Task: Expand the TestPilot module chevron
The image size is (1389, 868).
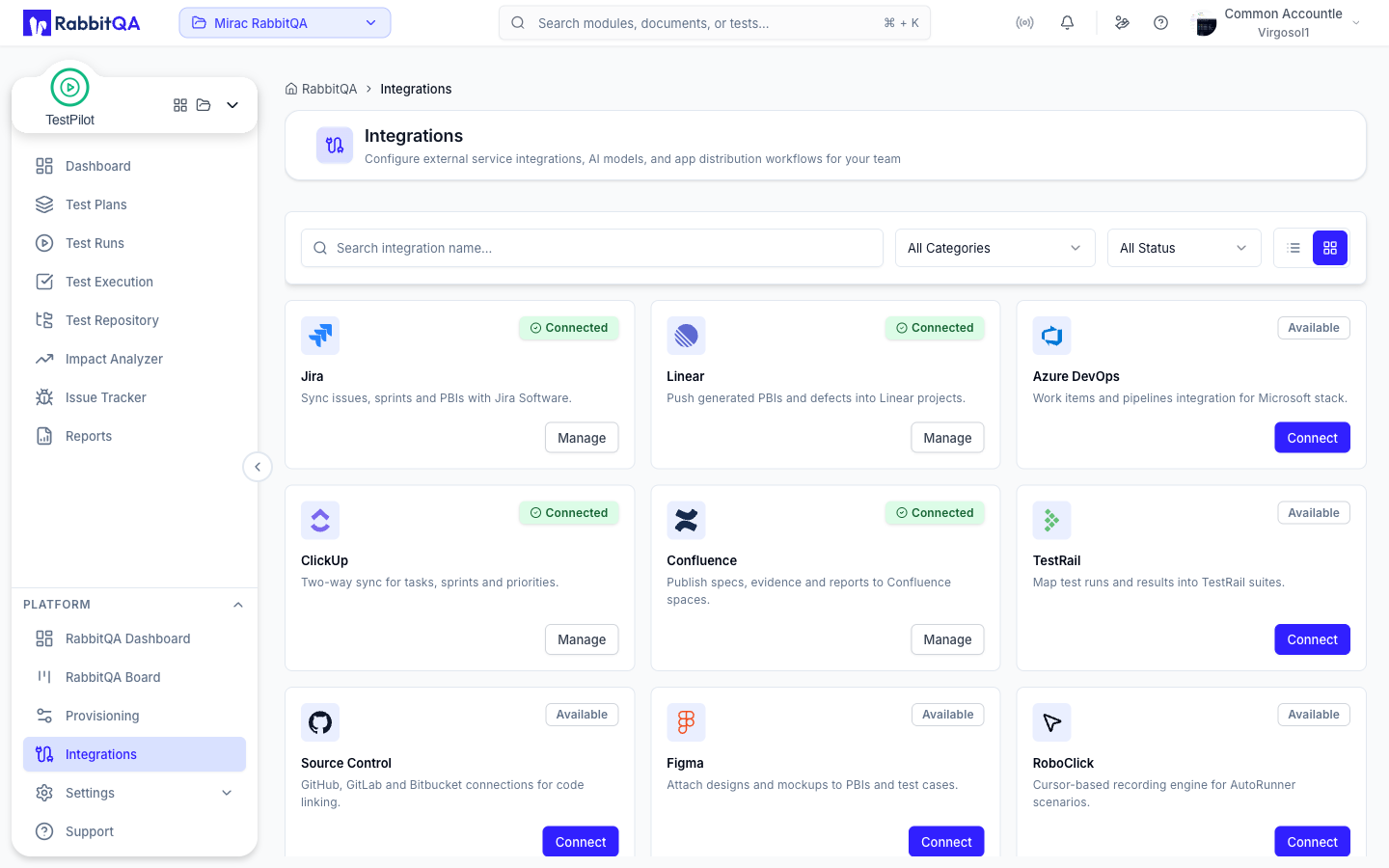Action: pos(232,105)
